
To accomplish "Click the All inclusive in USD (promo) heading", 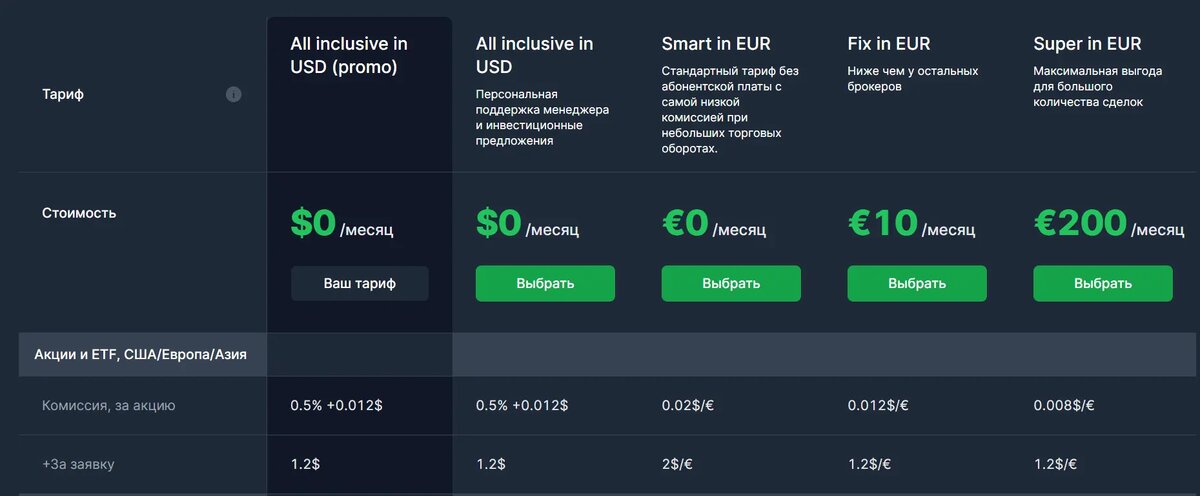I will click(x=349, y=56).
